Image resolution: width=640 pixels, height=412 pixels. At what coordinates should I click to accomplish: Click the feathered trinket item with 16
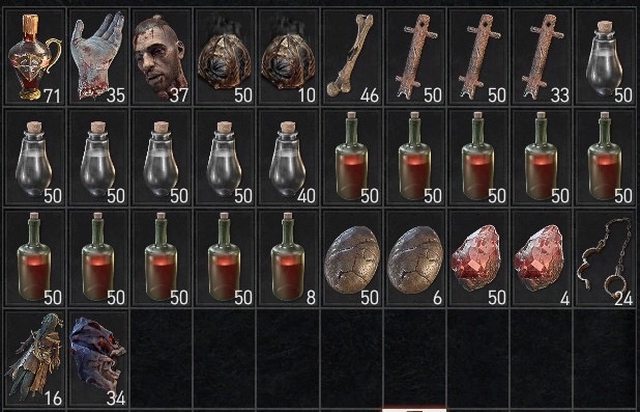pyautogui.click(x=35, y=359)
